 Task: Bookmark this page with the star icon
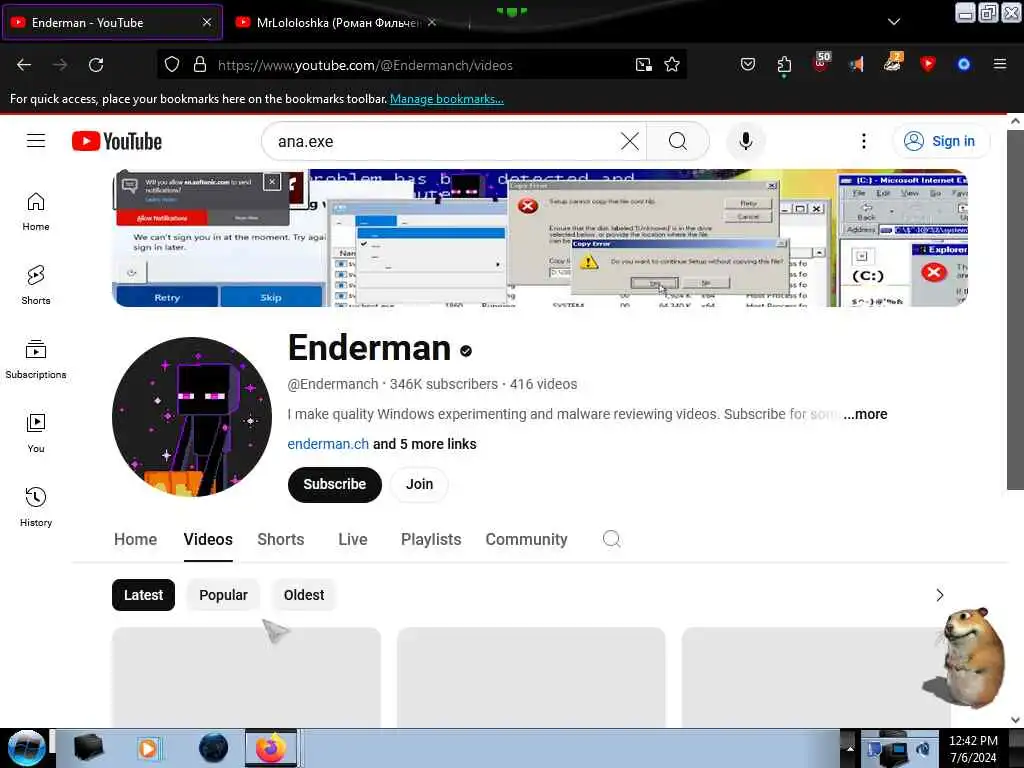(672, 65)
